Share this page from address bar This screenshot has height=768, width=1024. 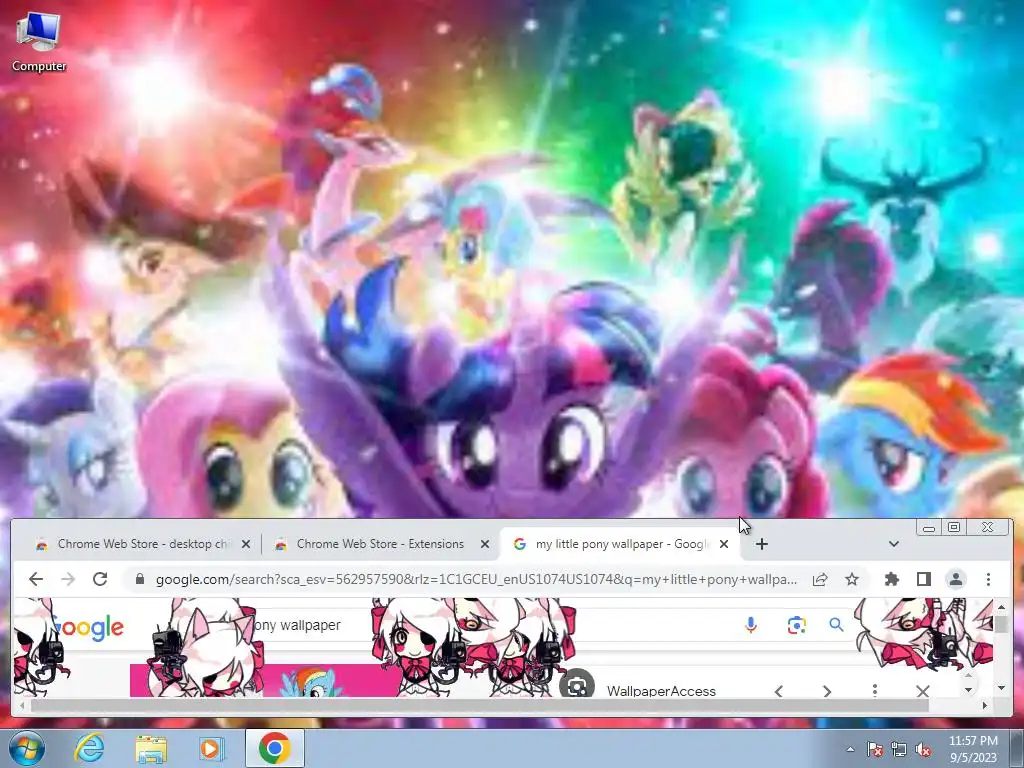(x=820, y=579)
